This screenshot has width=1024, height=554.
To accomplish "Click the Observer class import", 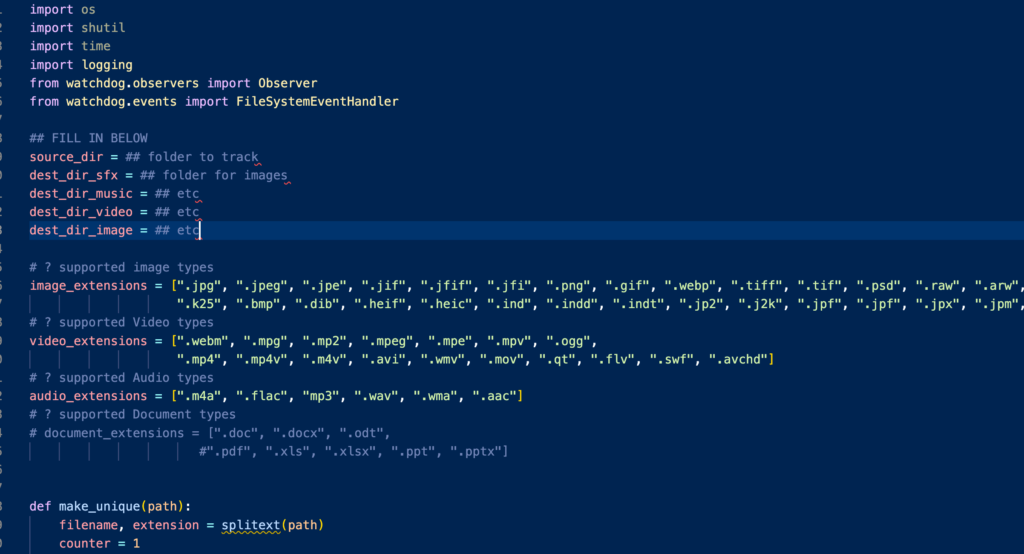I will pos(287,84).
